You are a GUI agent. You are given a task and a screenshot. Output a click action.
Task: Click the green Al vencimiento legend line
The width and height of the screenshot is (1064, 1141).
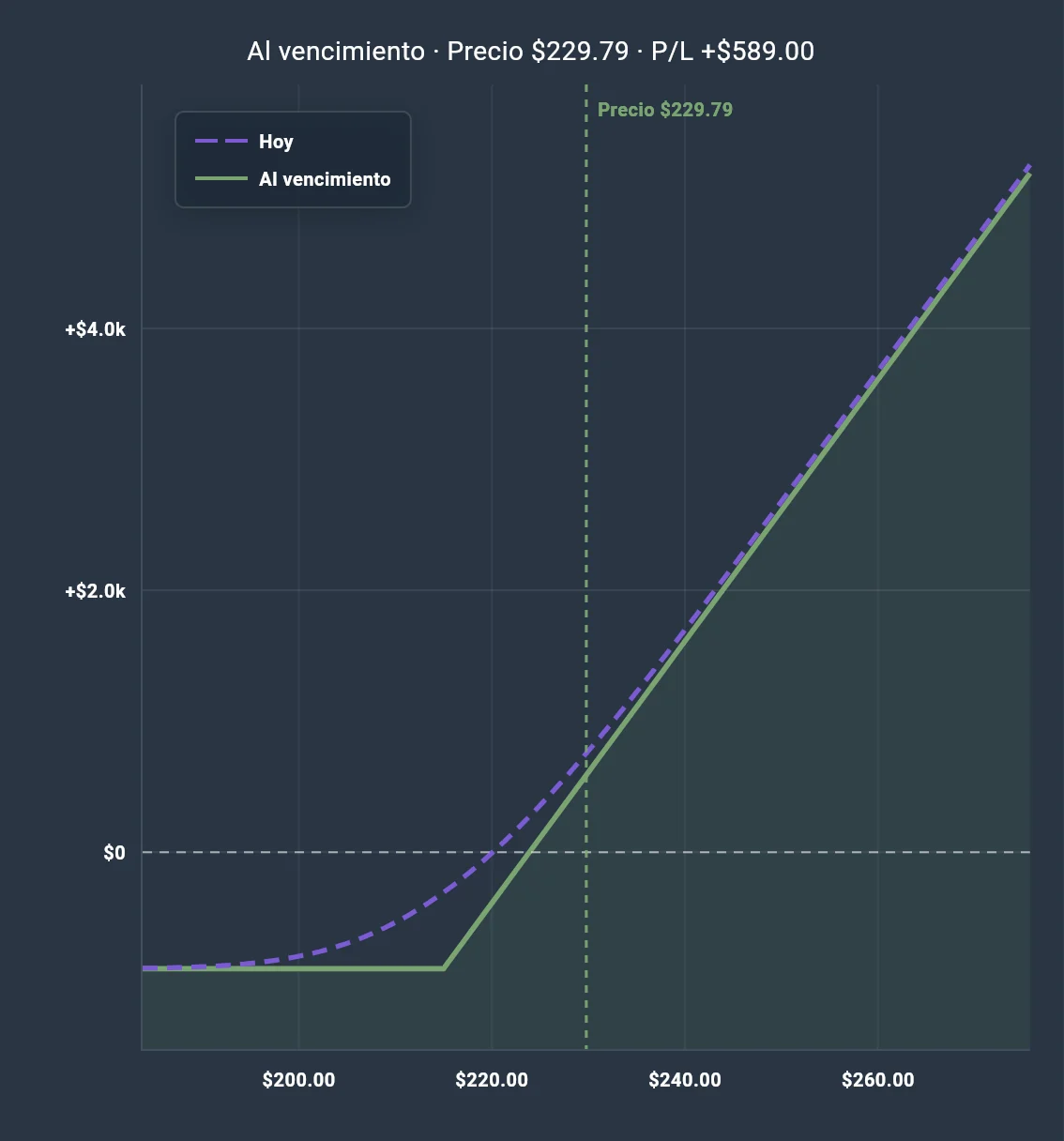(220, 179)
